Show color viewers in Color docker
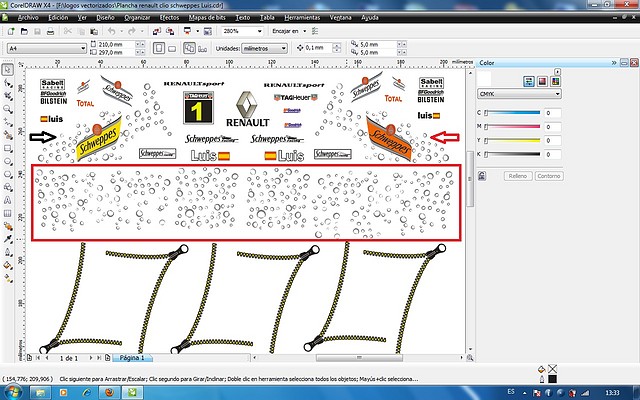 542,82
